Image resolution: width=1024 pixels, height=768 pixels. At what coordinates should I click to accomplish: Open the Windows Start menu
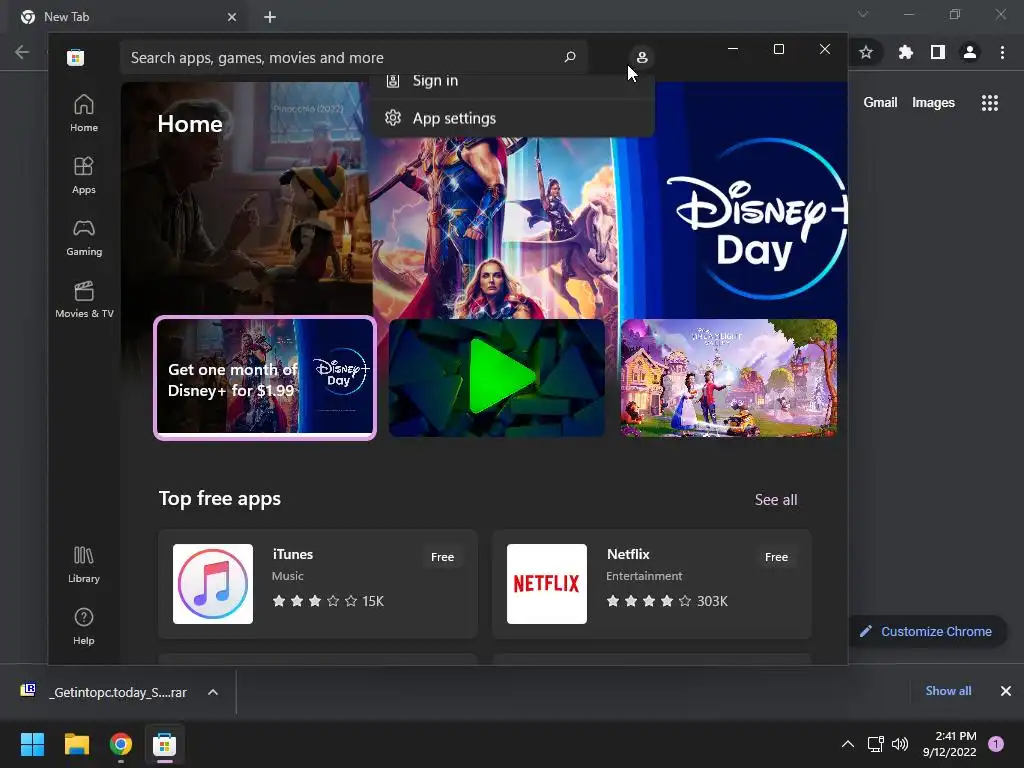32,744
